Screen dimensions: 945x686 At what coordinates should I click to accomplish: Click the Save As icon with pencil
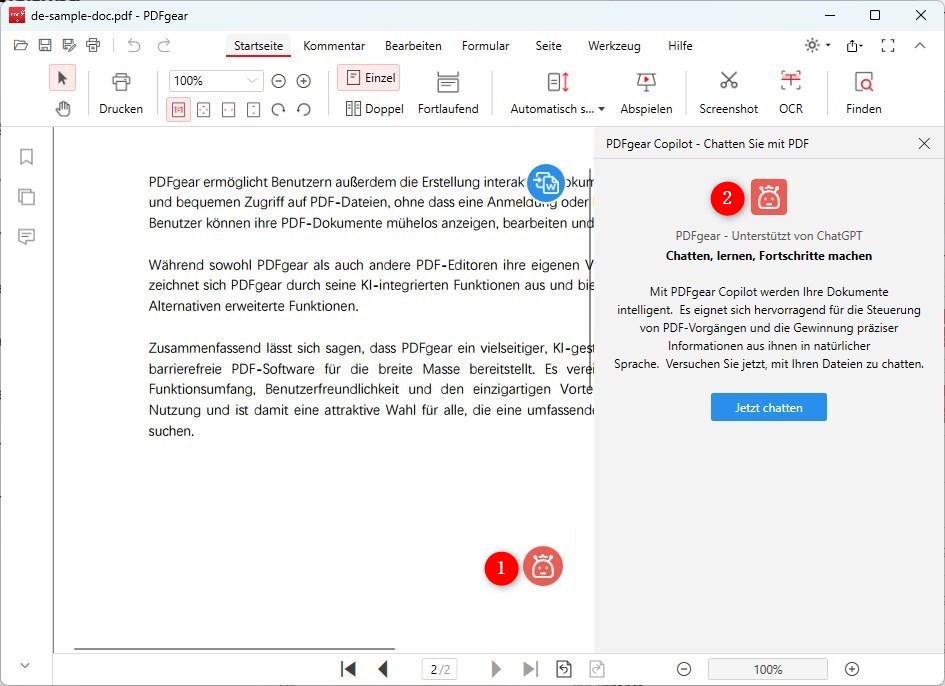pyautogui.click(x=69, y=45)
